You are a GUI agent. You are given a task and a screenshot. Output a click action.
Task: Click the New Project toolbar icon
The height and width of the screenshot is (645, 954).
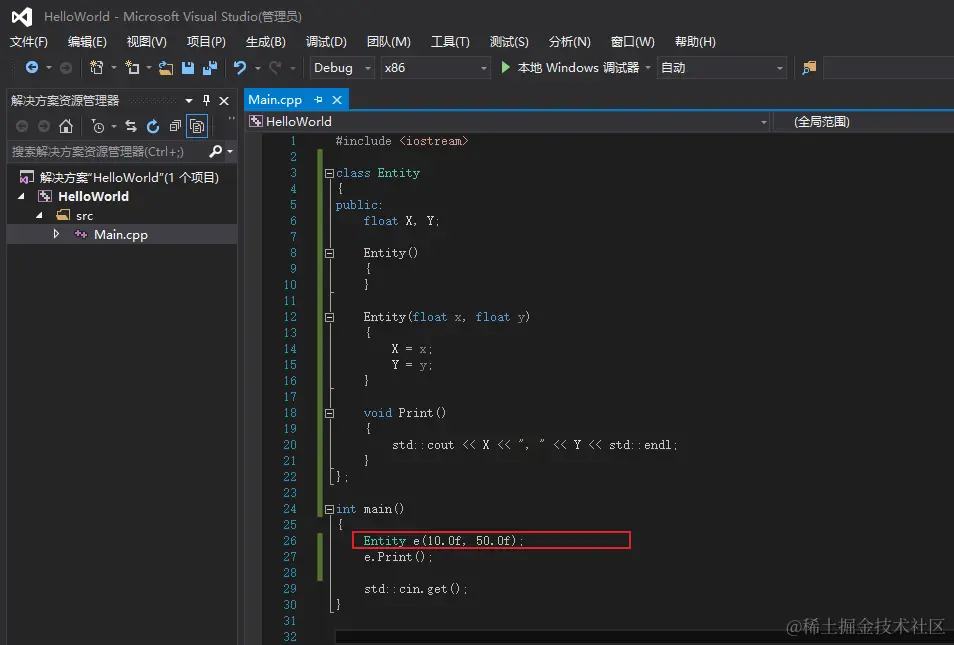[96, 68]
